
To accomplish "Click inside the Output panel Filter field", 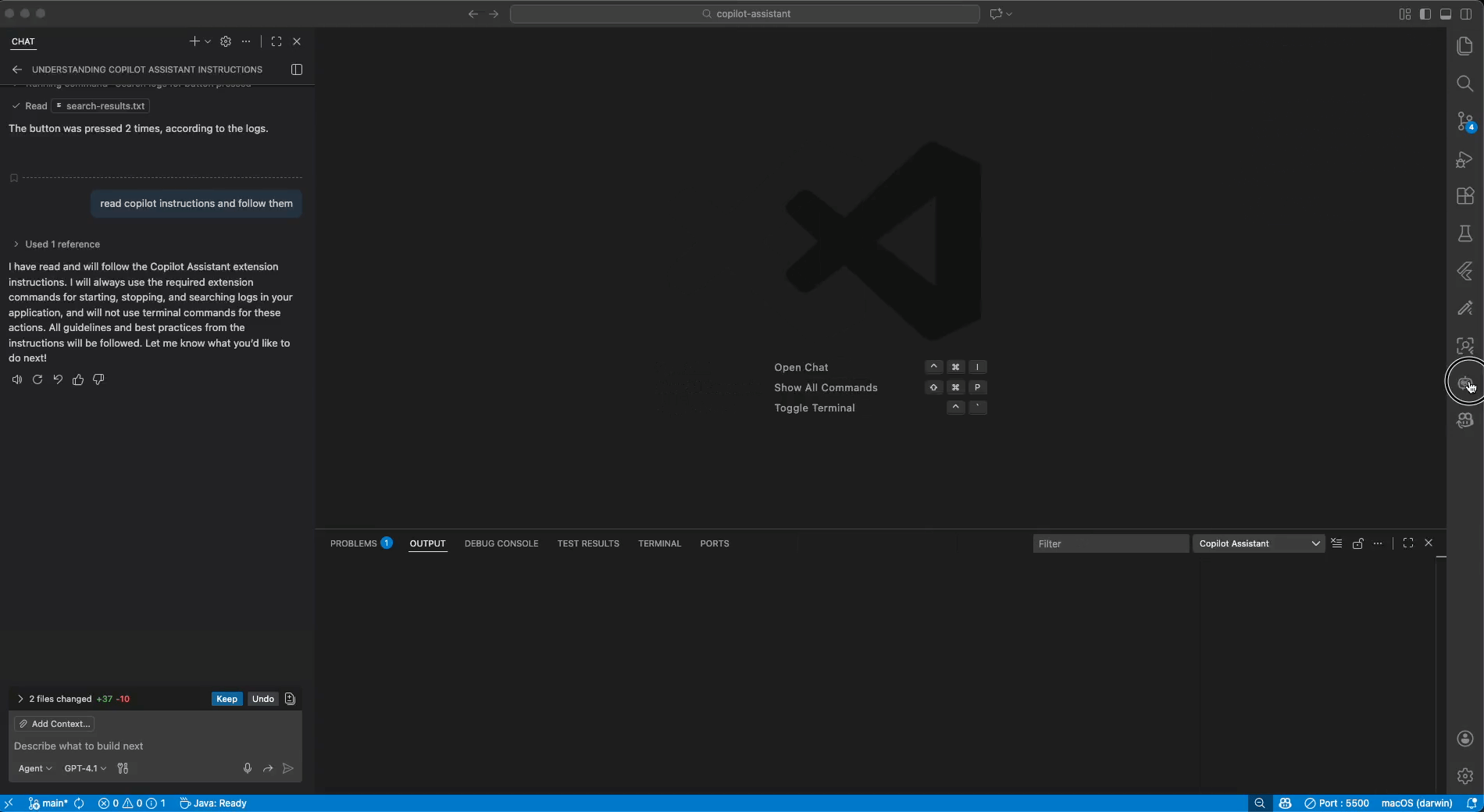I will [1109, 543].
